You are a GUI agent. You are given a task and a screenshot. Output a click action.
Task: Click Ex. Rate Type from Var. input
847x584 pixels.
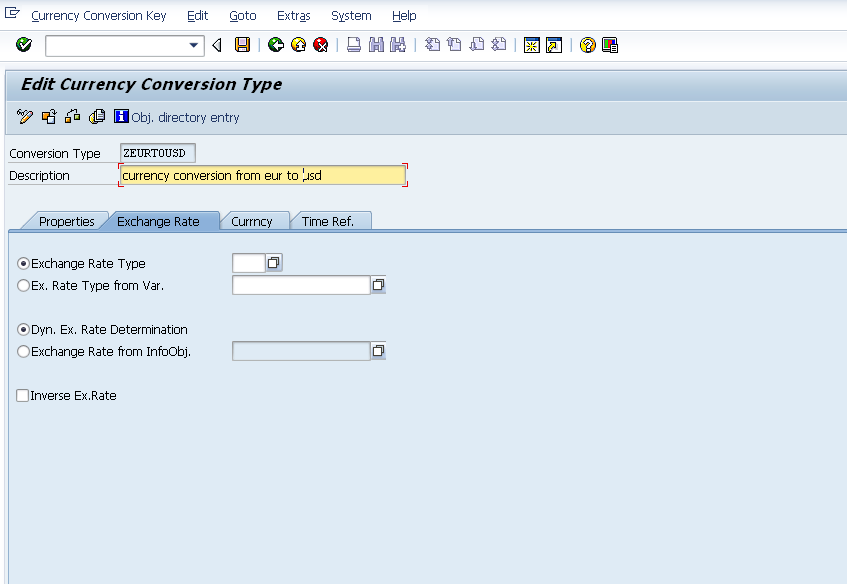point(301,285)
